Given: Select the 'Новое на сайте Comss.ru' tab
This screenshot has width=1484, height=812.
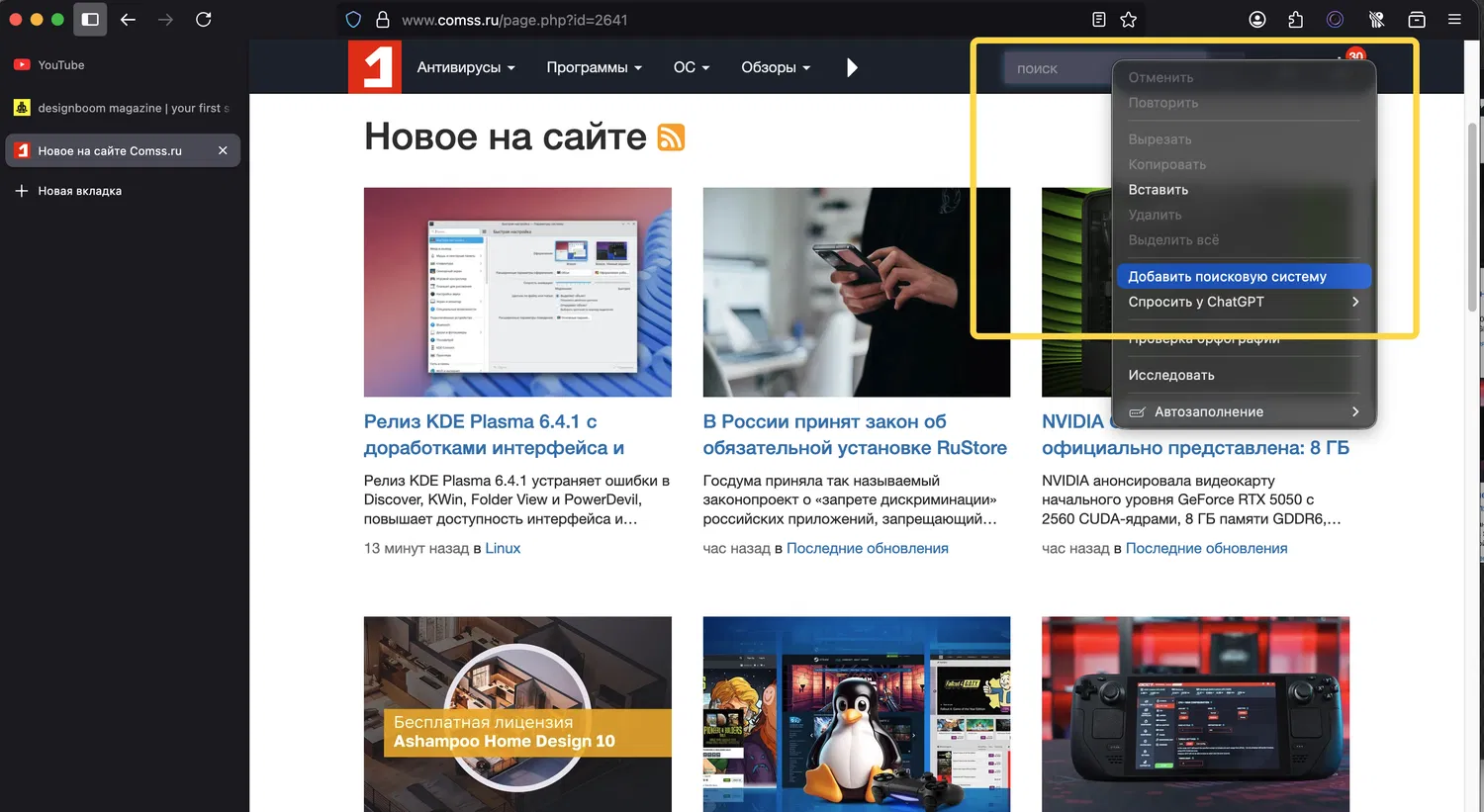Looking at the screenshot, I should pyautogui.click(x=123, y=150).
